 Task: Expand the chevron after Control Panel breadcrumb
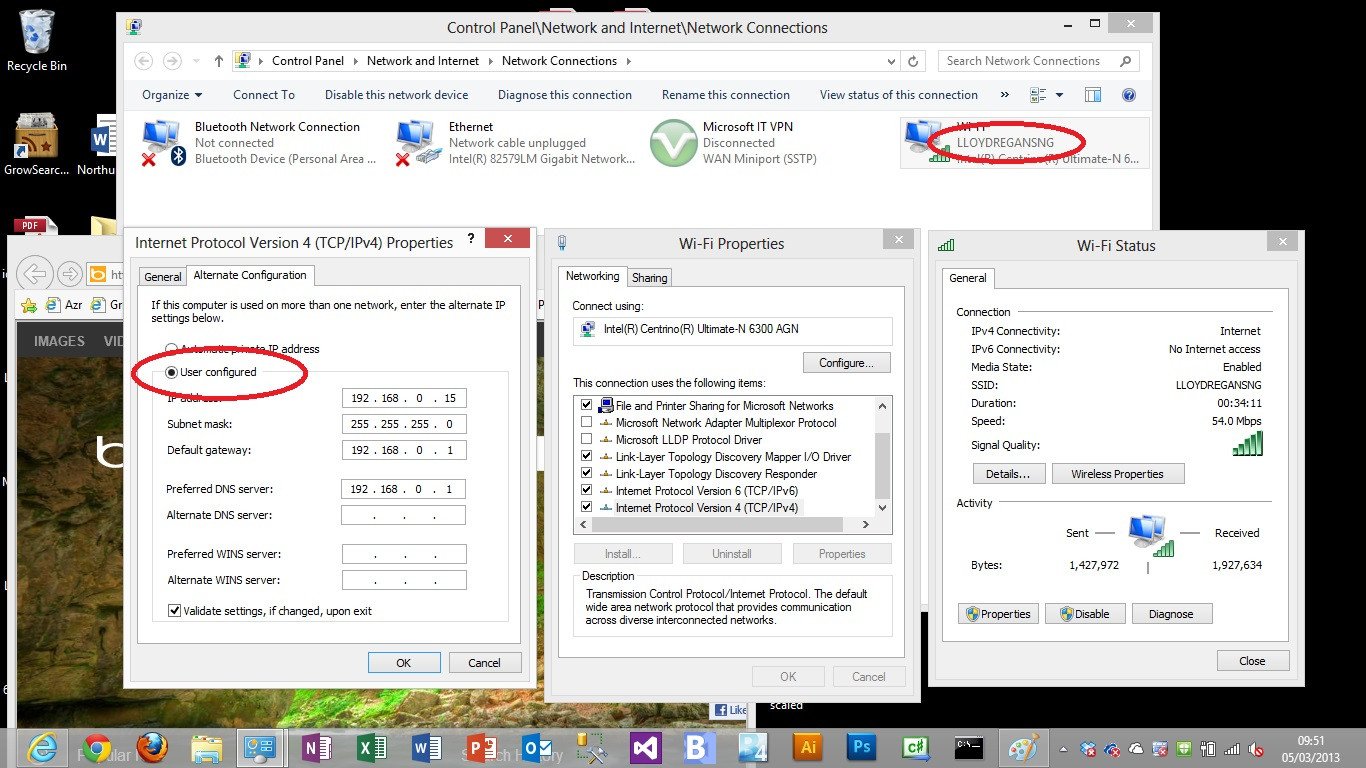pyautogui.click(x=355, y=61)
